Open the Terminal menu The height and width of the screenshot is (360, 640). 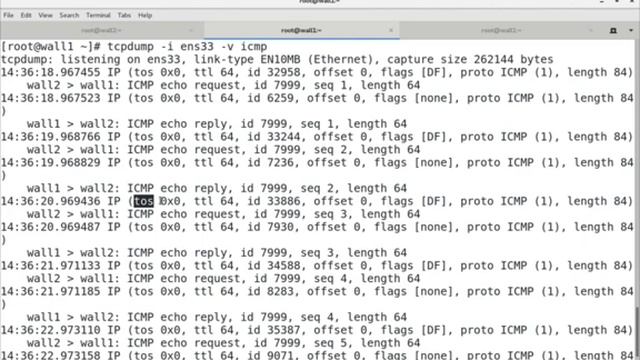(98, 15)
